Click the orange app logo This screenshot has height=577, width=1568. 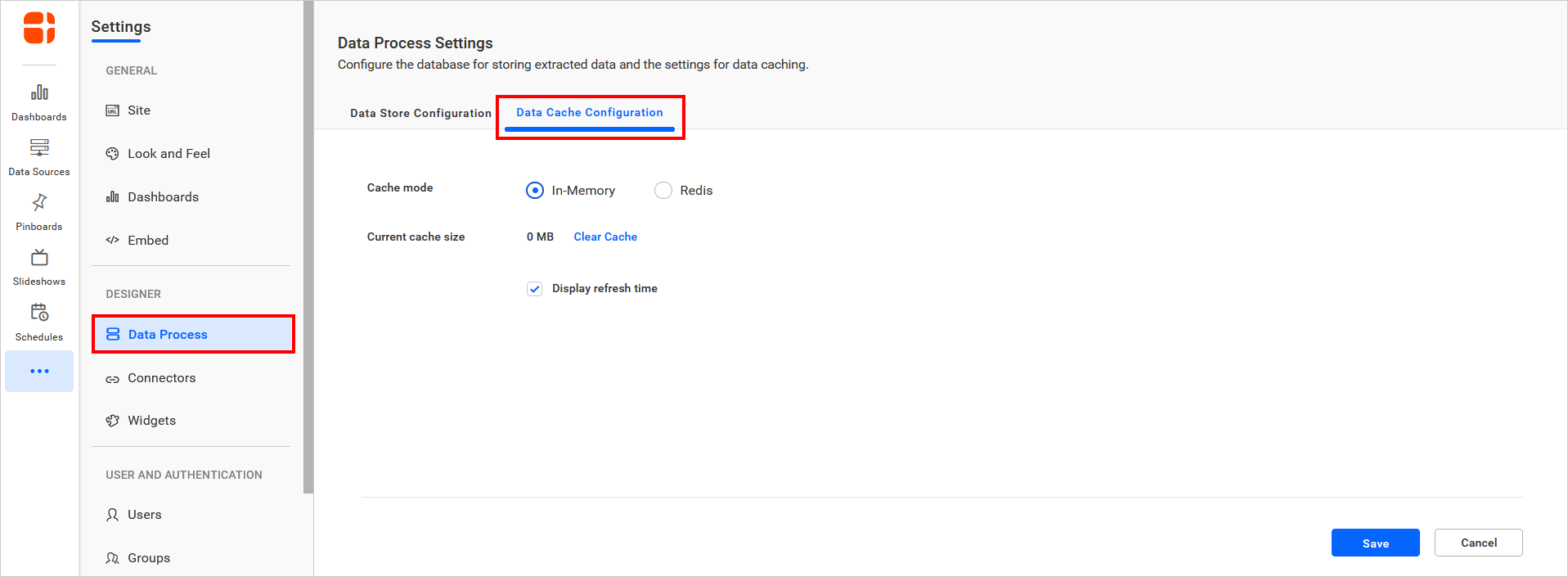[x=39, y=28]
